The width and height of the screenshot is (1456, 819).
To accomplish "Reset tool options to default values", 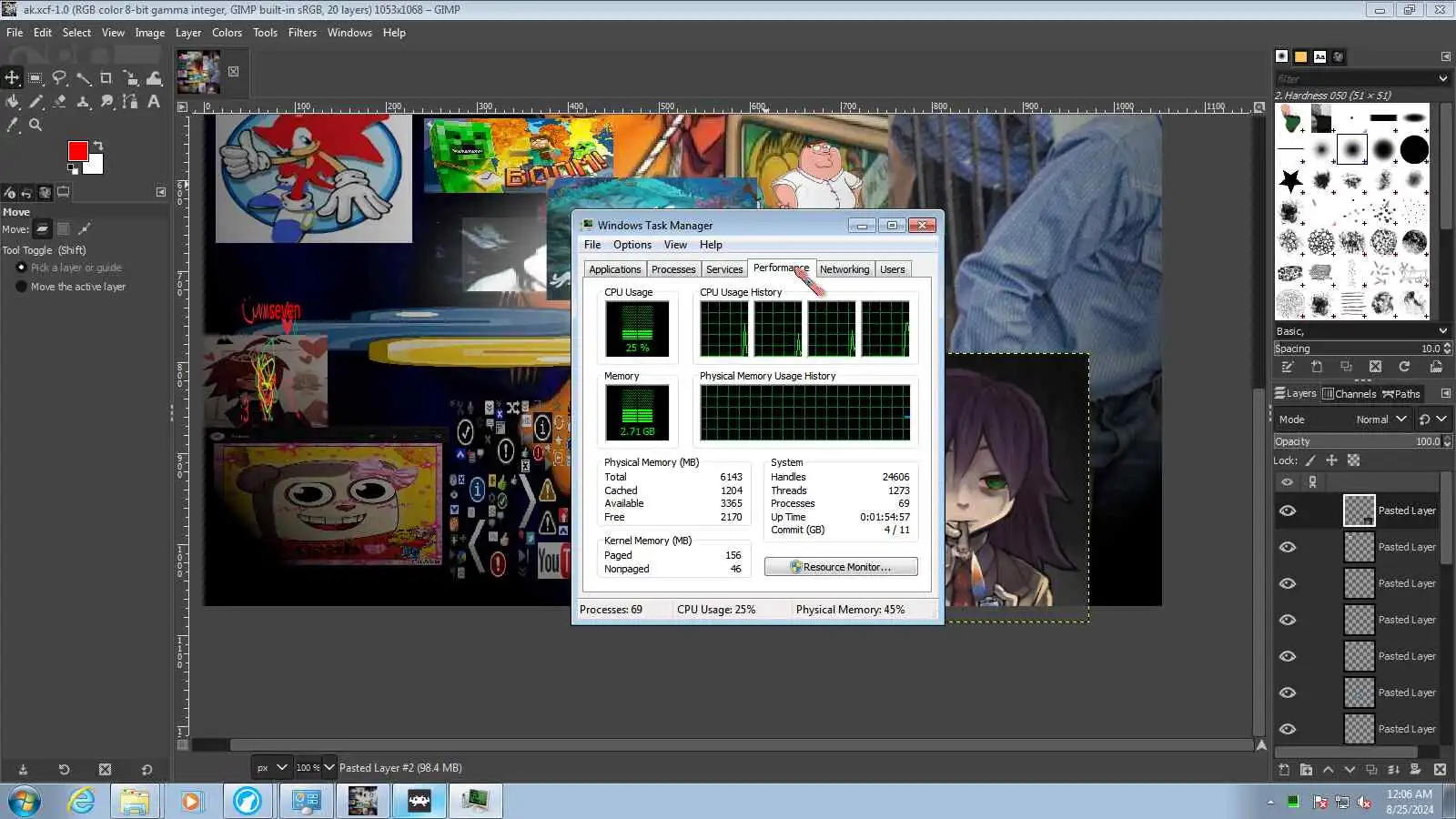I will click(147, 770).
